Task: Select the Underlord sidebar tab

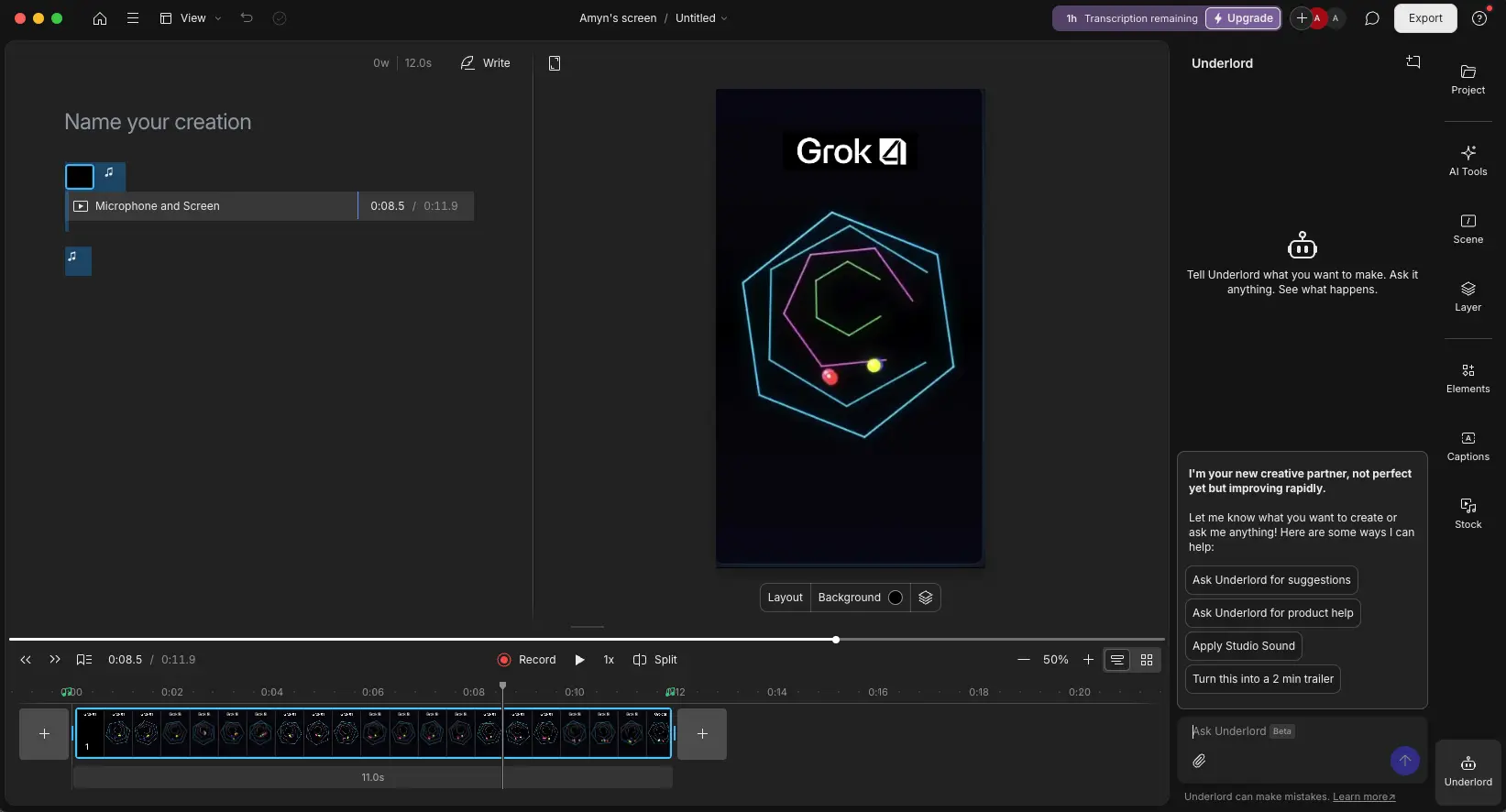Action: pyautogui.click(x=1468, y=772)
